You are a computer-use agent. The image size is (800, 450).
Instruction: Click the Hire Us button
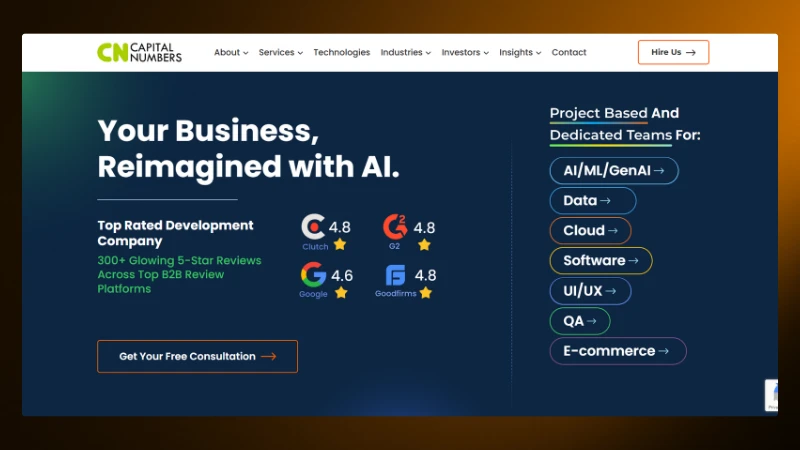pyautogui.click(x=673, y=52)
